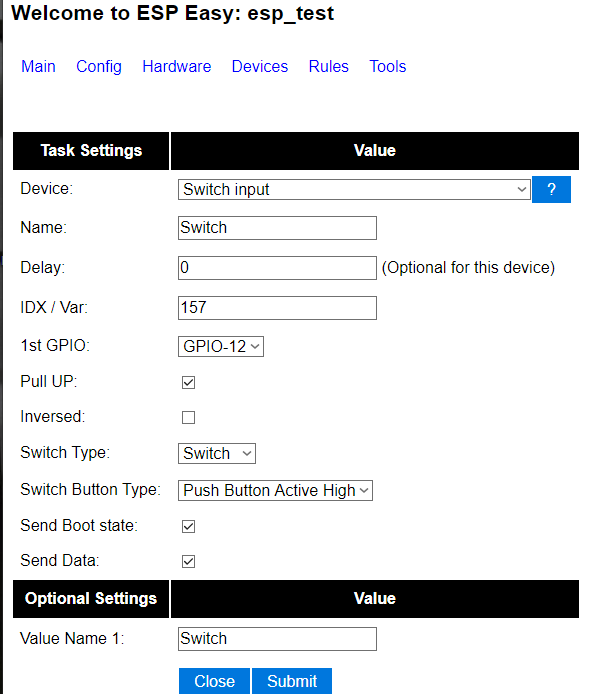The width and height of the screenshot is (596, 694).
Task: Open the Hardware menu link
Action: pos(177,66)
